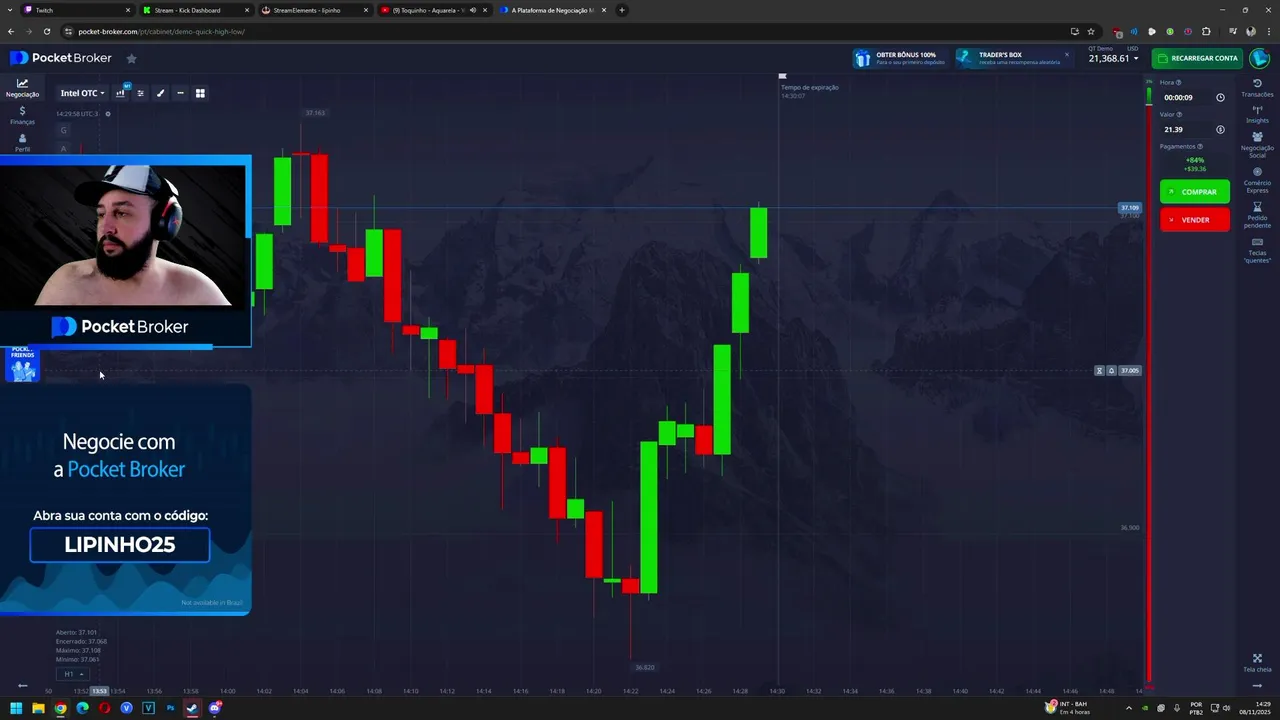Switch to the A Plataforma de Negociação tab
The width and height of the screenshot is (1280, 720).
(x=552, y=10)
